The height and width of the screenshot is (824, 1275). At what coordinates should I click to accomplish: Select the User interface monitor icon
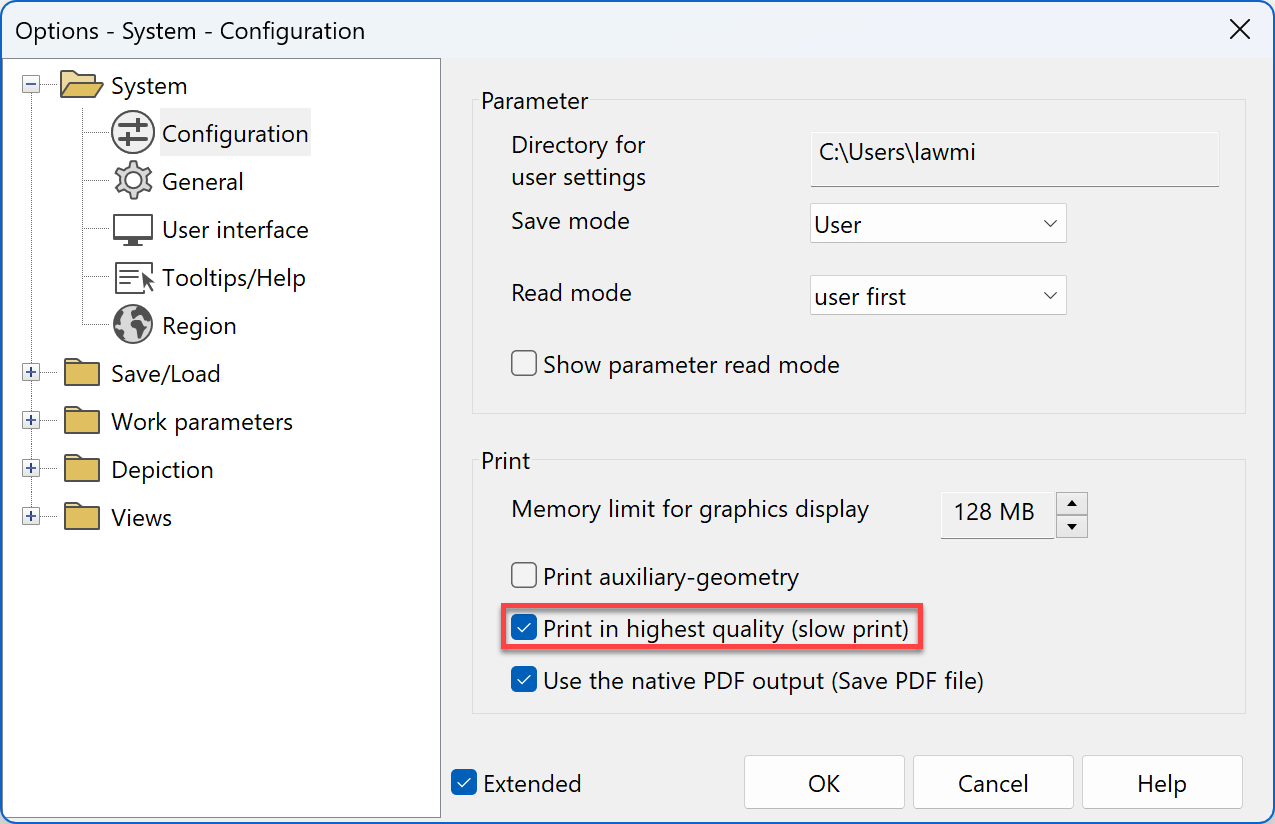click(x=136, y=229)
